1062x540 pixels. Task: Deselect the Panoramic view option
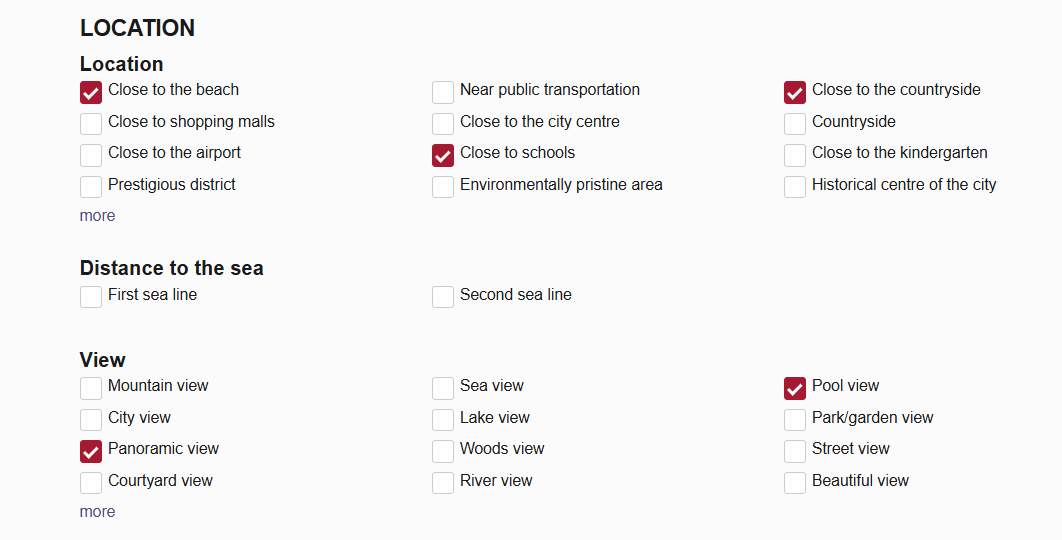coord(91,451)
